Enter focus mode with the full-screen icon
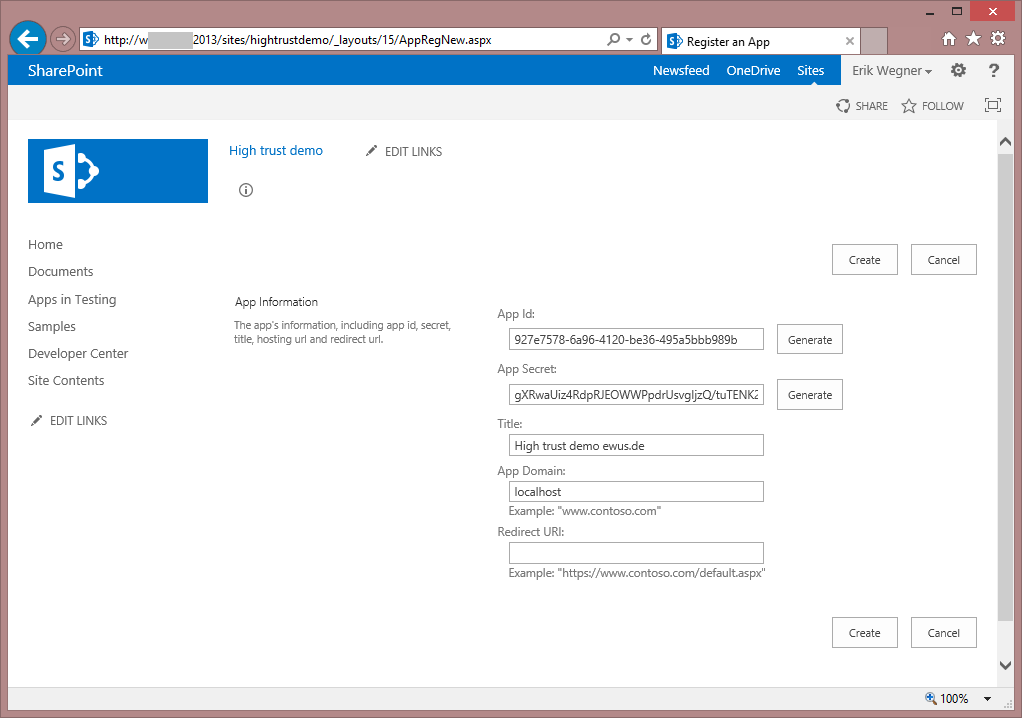The height and width of the screenshot is (718, 1022). 991,104
